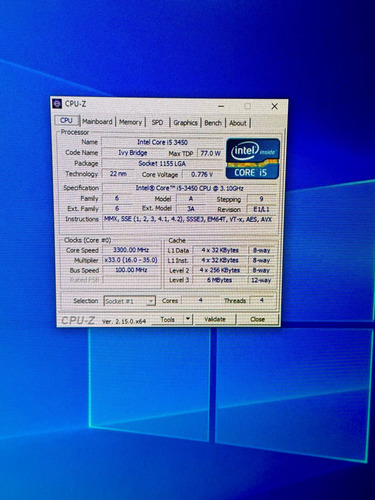This screenshot has width=375, height=500.
Task: Open the SPD tab
Action: click(x=157, y=122)
